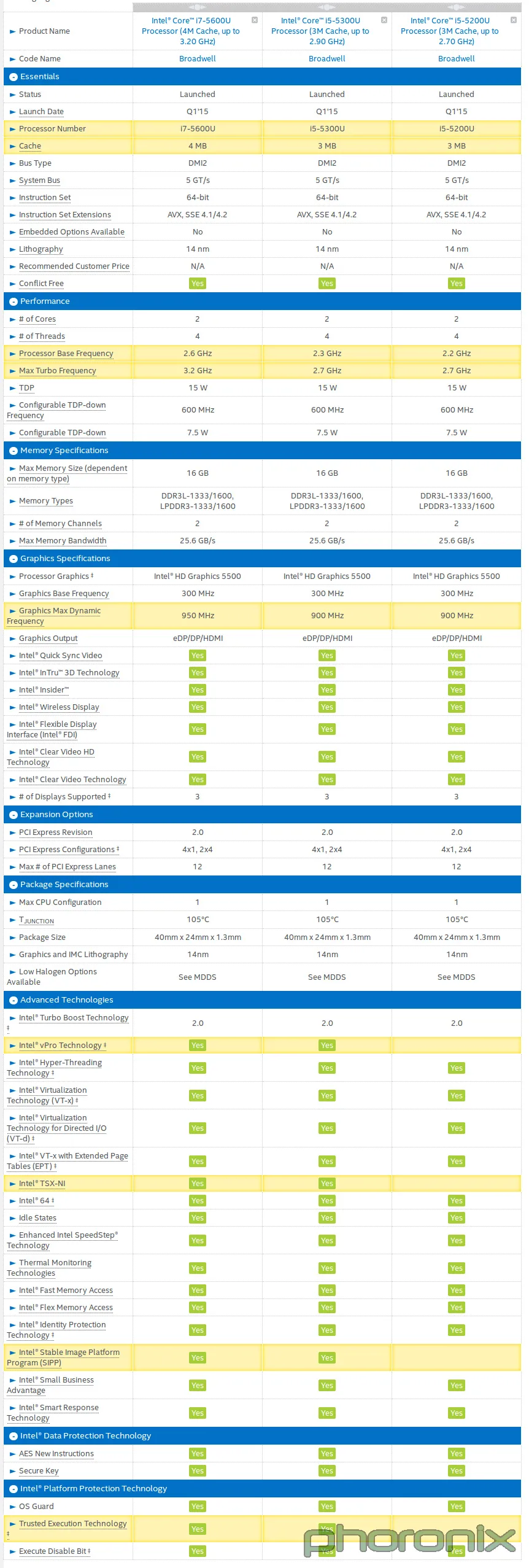Select the '4 MB' Cache cell
The height and width of the screenshot is (1568, 529).
tap(198, 146)
